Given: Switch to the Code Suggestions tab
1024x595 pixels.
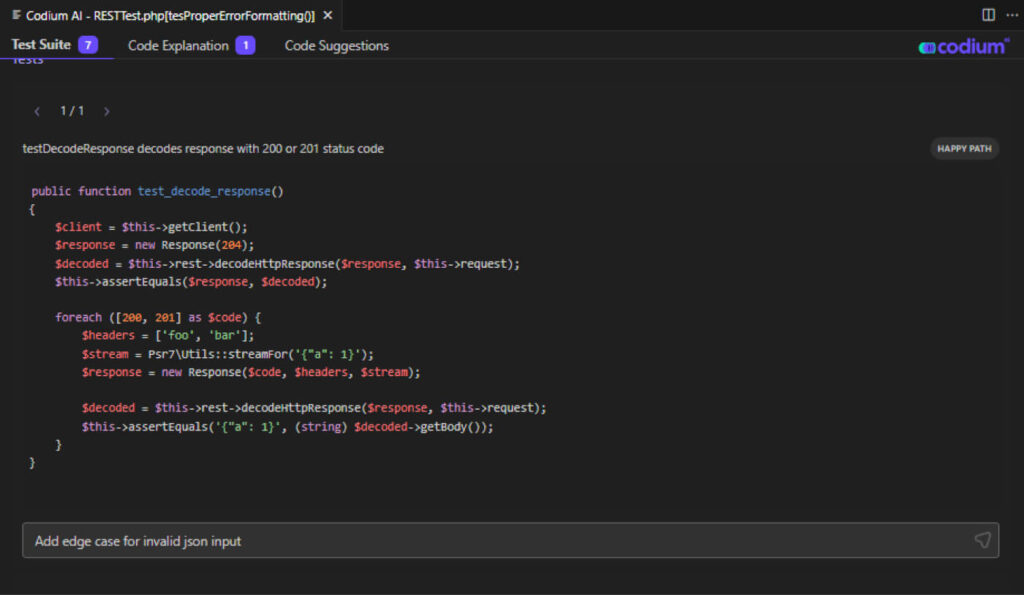Looking at the screenshot, I should [336, 45].
